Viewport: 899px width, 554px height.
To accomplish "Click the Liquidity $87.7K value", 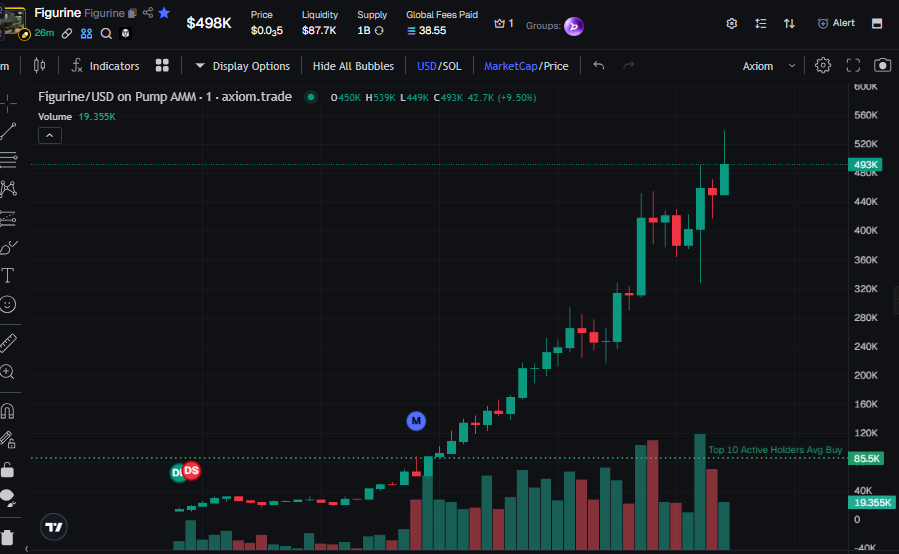I will 319,30.
